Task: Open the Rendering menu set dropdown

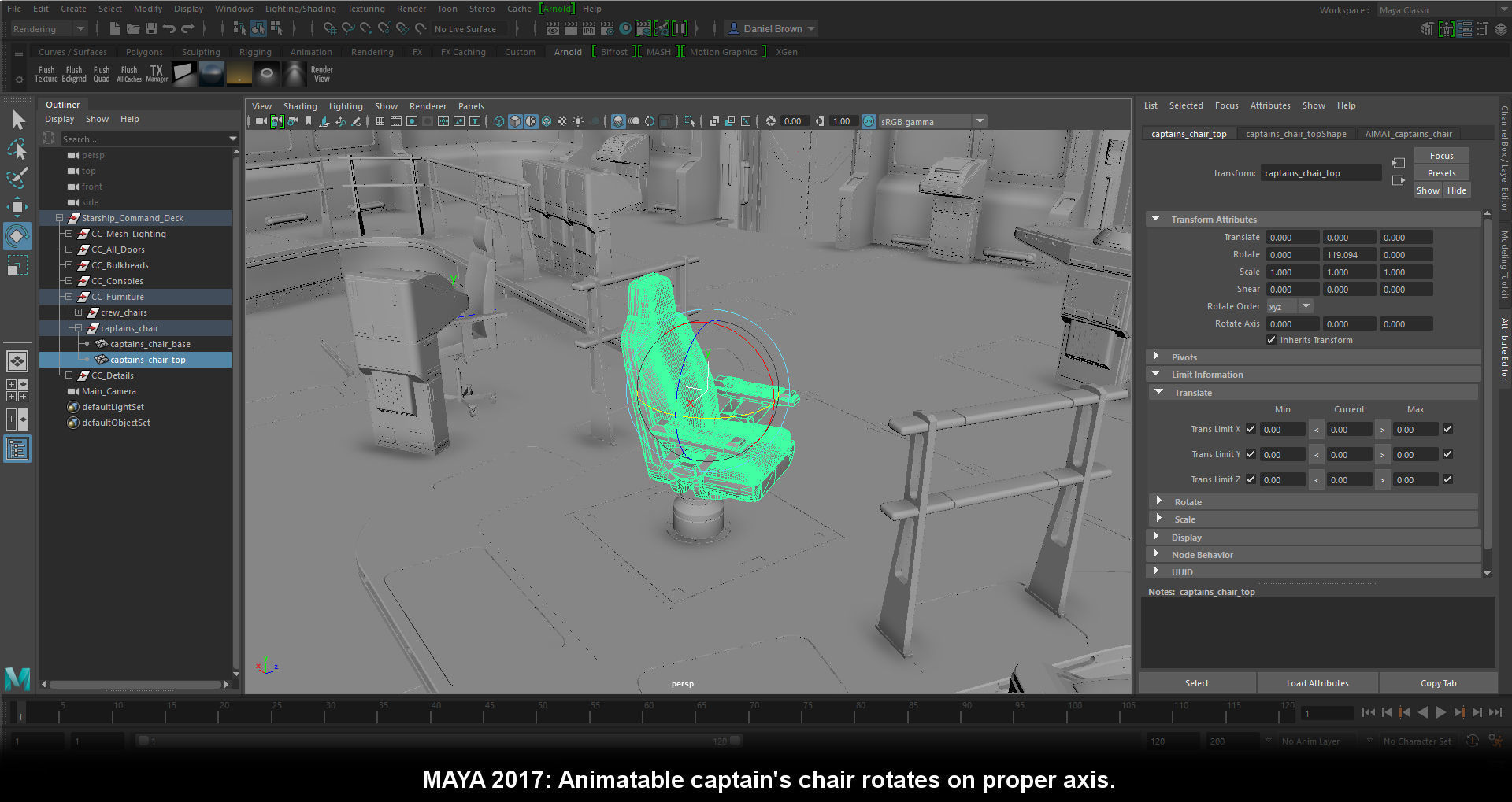Action: pyautogui.click(x=49, y=29)
